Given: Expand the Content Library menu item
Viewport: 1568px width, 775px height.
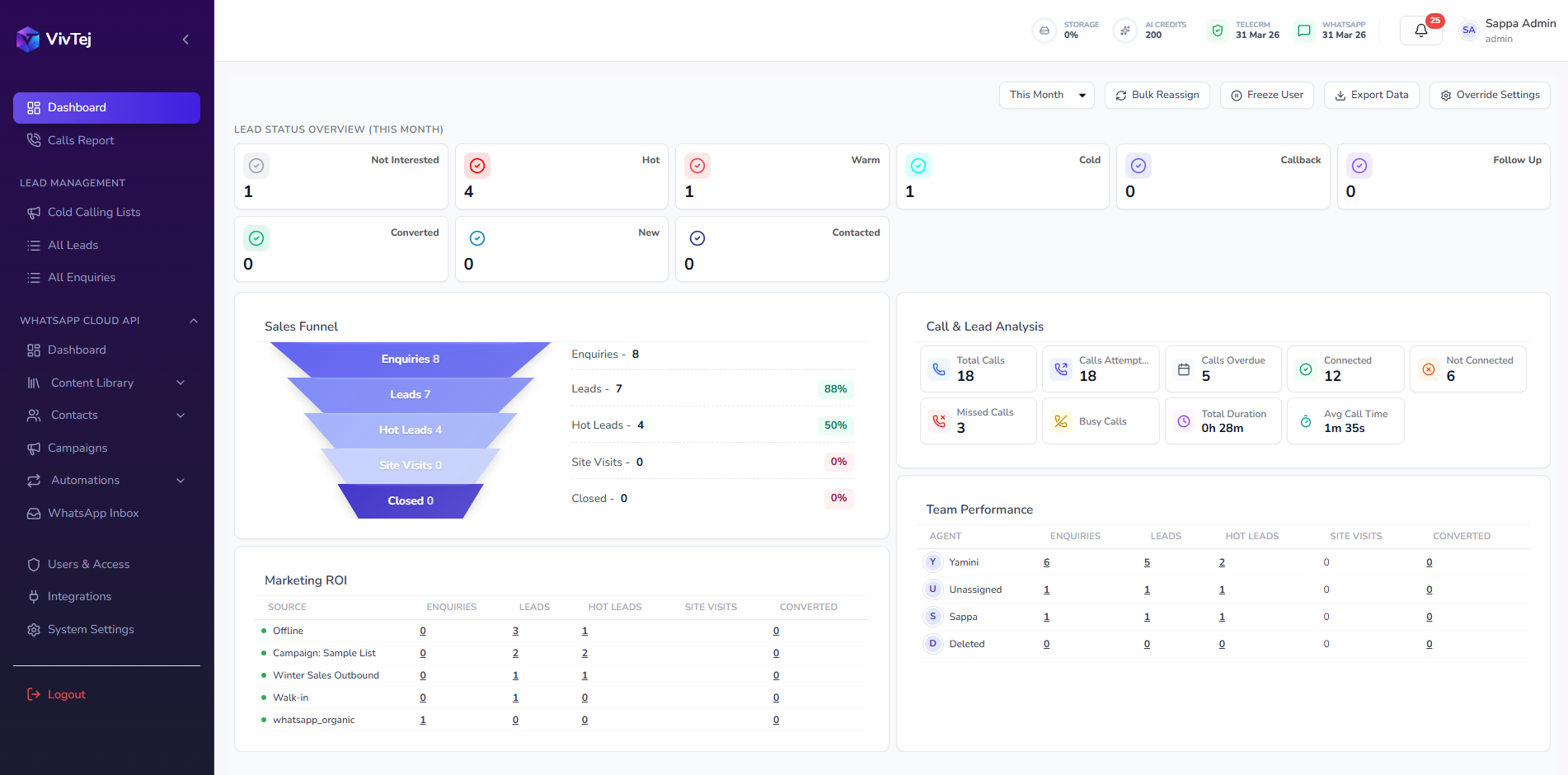Looking at the screenshot, I should click(x=181, y=383).
